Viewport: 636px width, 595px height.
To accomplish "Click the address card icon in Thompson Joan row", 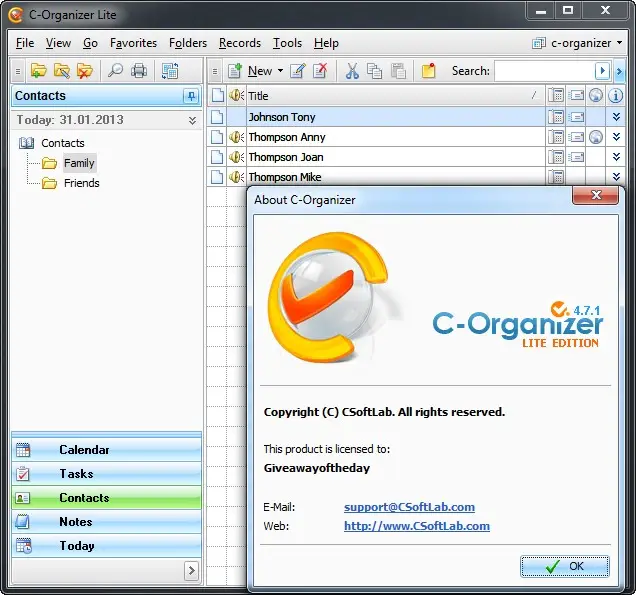I will 576,157.
